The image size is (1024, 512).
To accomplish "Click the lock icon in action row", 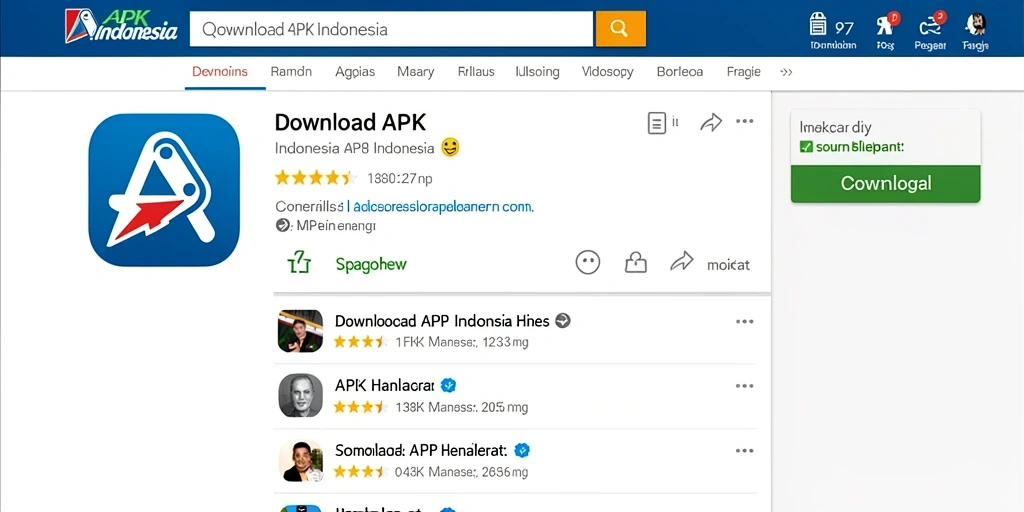I will click(635, 263).
